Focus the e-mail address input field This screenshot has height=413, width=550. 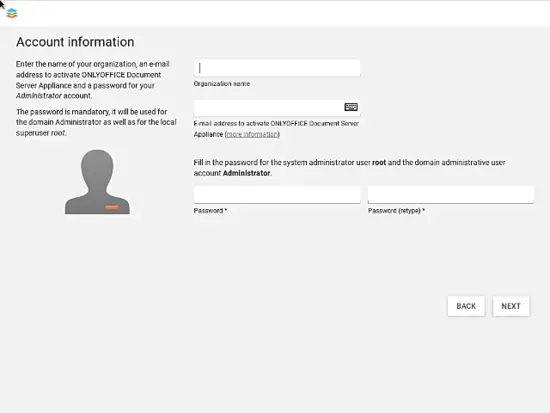[x=277, y=108]
